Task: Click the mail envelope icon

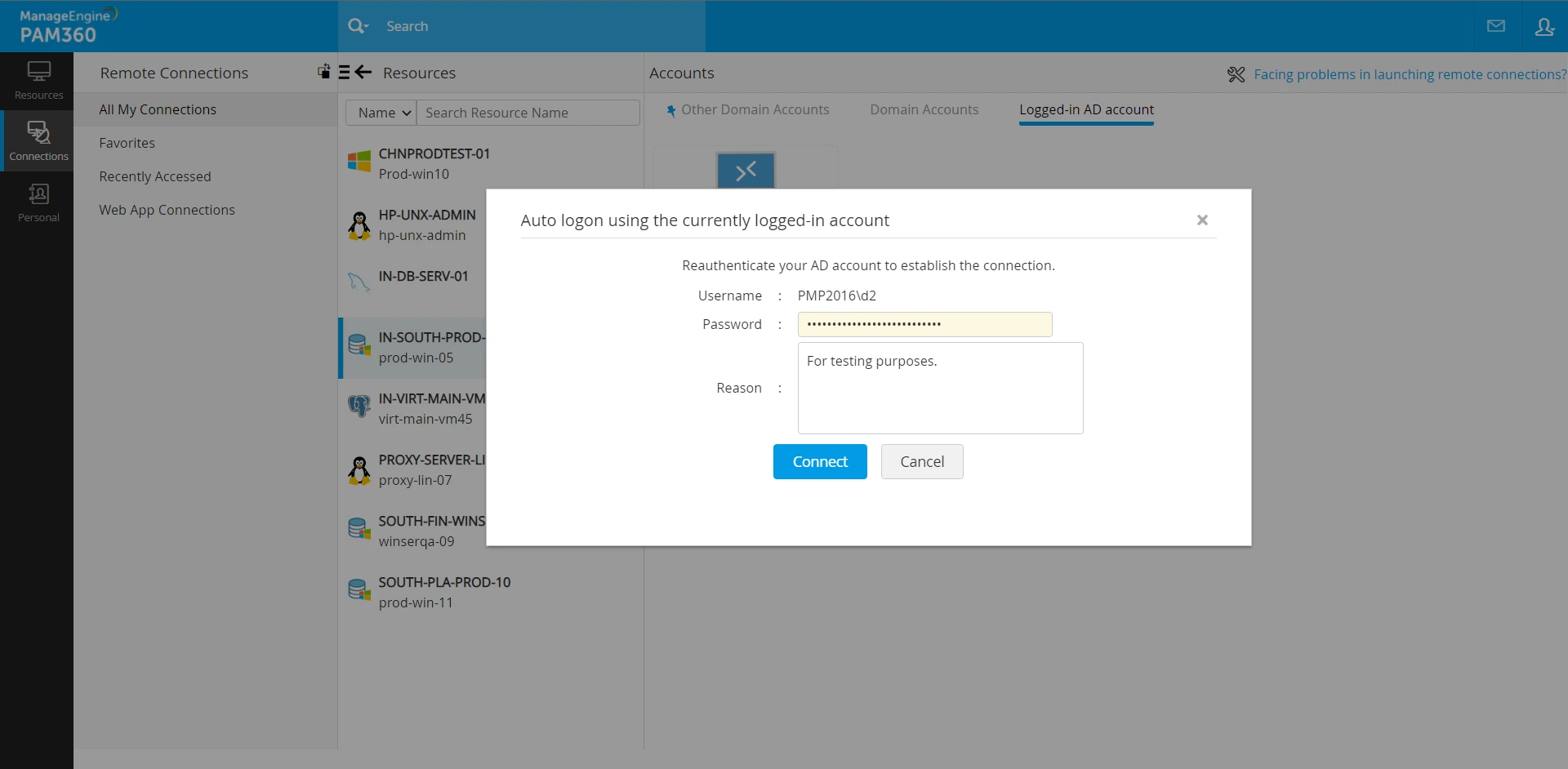Action: coord(1496,26)
